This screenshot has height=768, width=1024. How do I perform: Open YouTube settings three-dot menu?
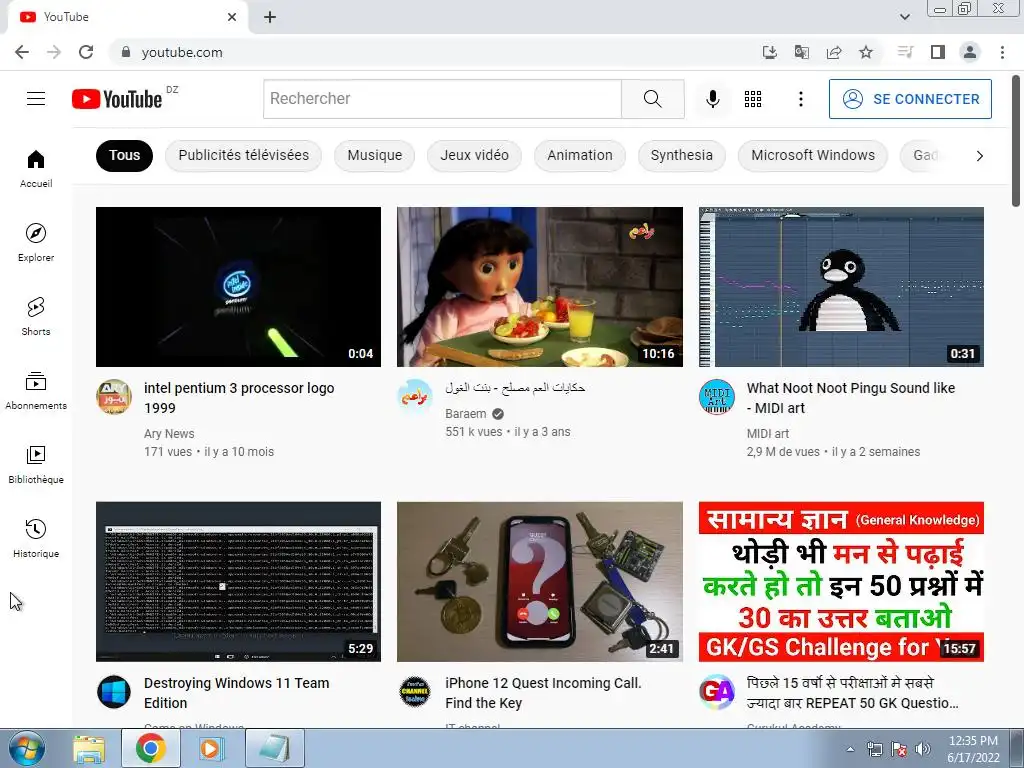[x=801, y=99]
